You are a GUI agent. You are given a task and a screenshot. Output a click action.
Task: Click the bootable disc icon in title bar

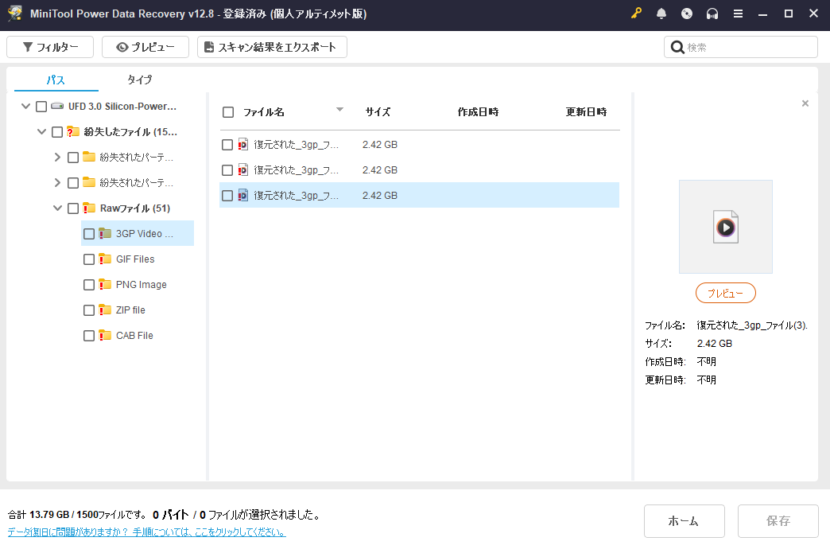pos(686,14)
